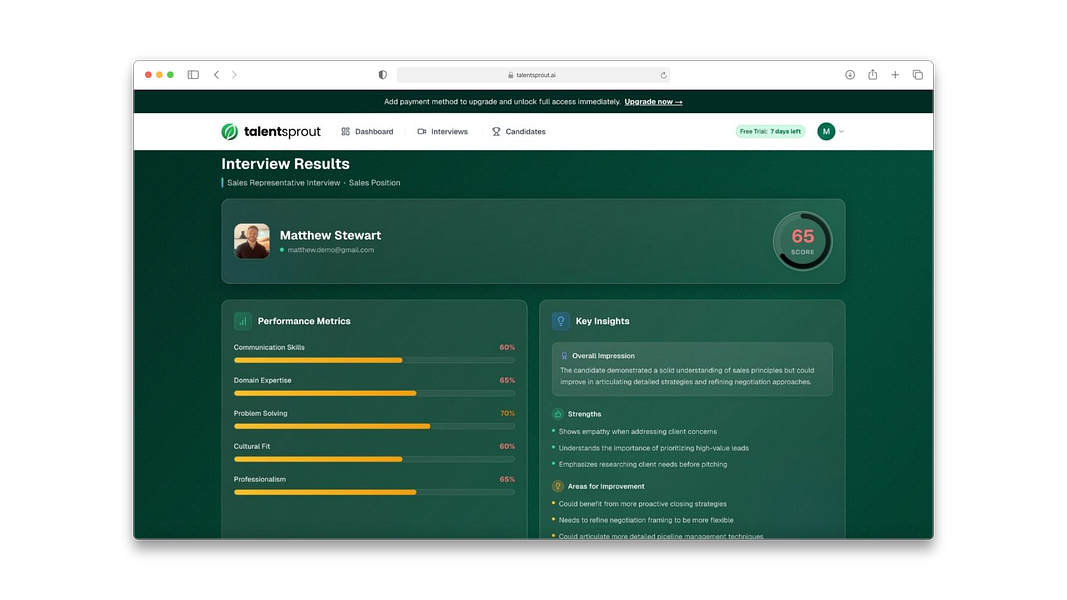The image size is (1067, 600).
Task: Click the Key Insights lightbulb icon
Action: (x=561, y=321)
